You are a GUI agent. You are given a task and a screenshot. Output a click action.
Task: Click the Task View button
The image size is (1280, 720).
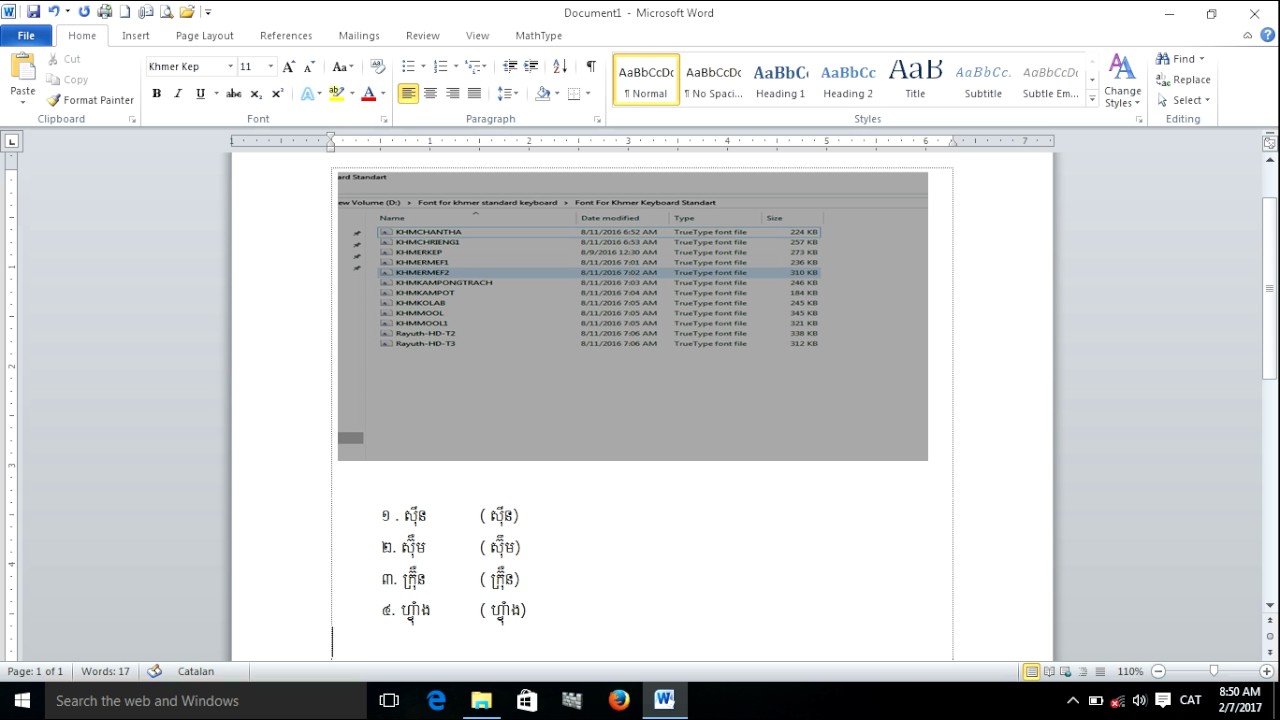[x=389, y=700]
